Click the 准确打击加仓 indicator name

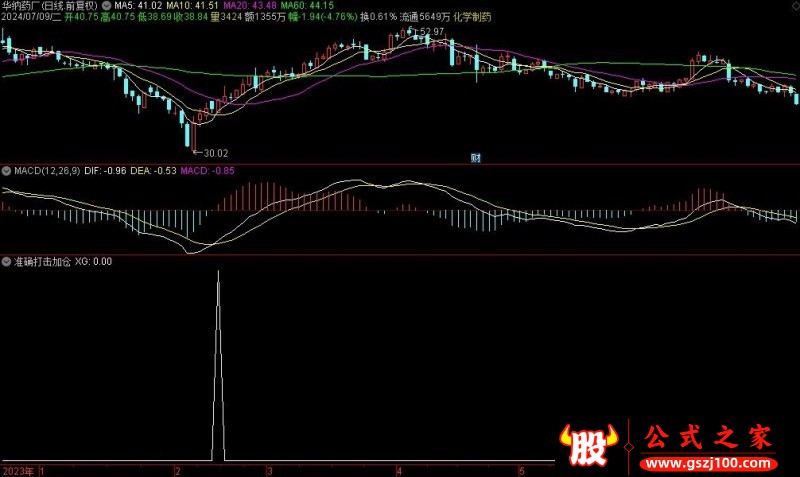[42, 262]
